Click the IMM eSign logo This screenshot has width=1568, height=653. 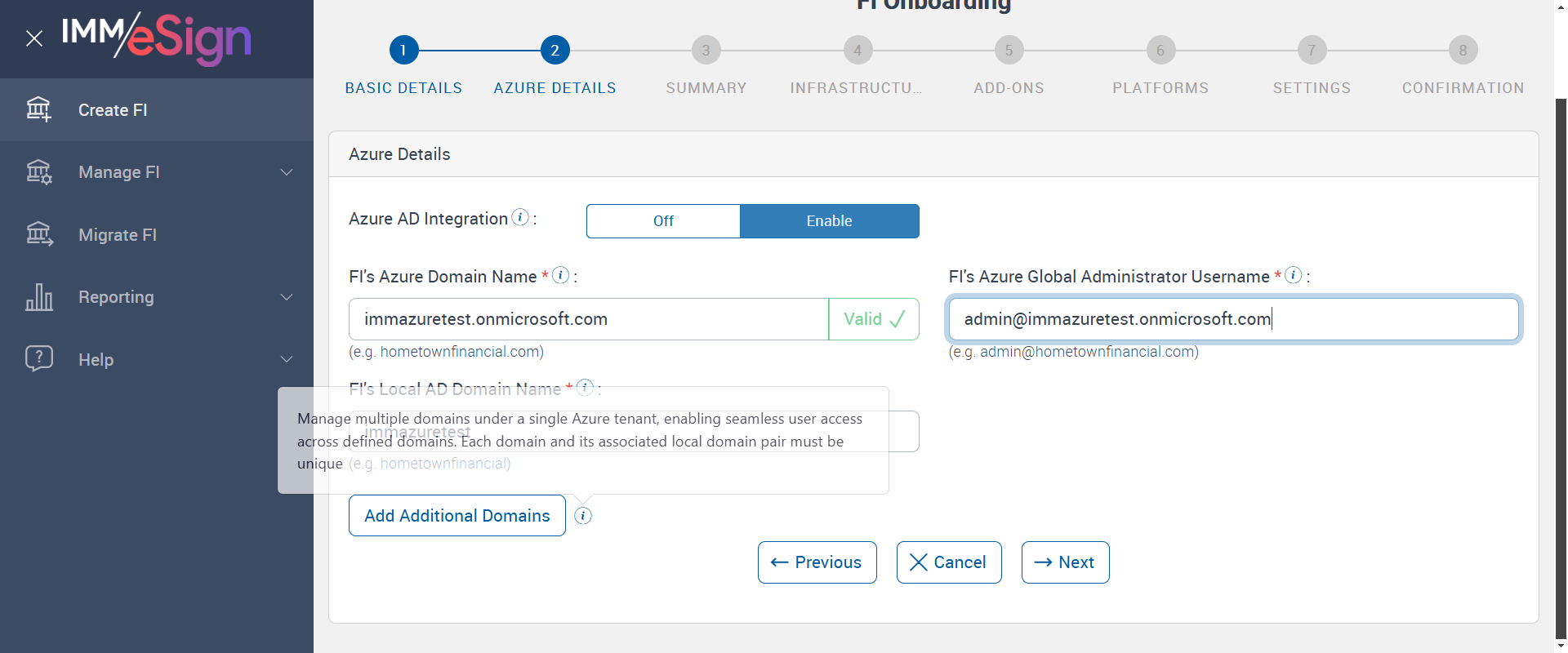pos(156,38)
